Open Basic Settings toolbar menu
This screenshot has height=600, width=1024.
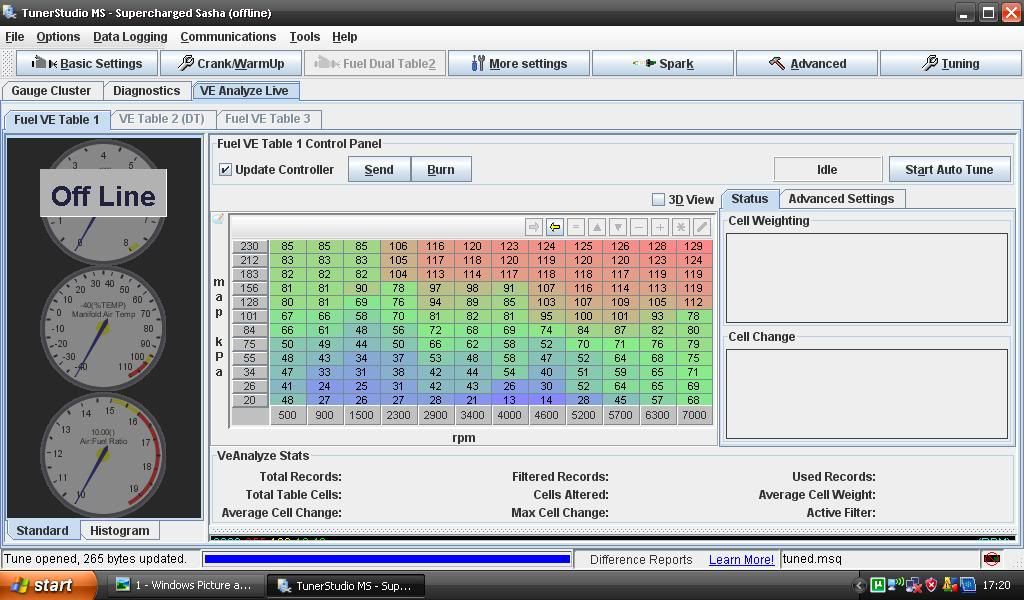[87, 63]
